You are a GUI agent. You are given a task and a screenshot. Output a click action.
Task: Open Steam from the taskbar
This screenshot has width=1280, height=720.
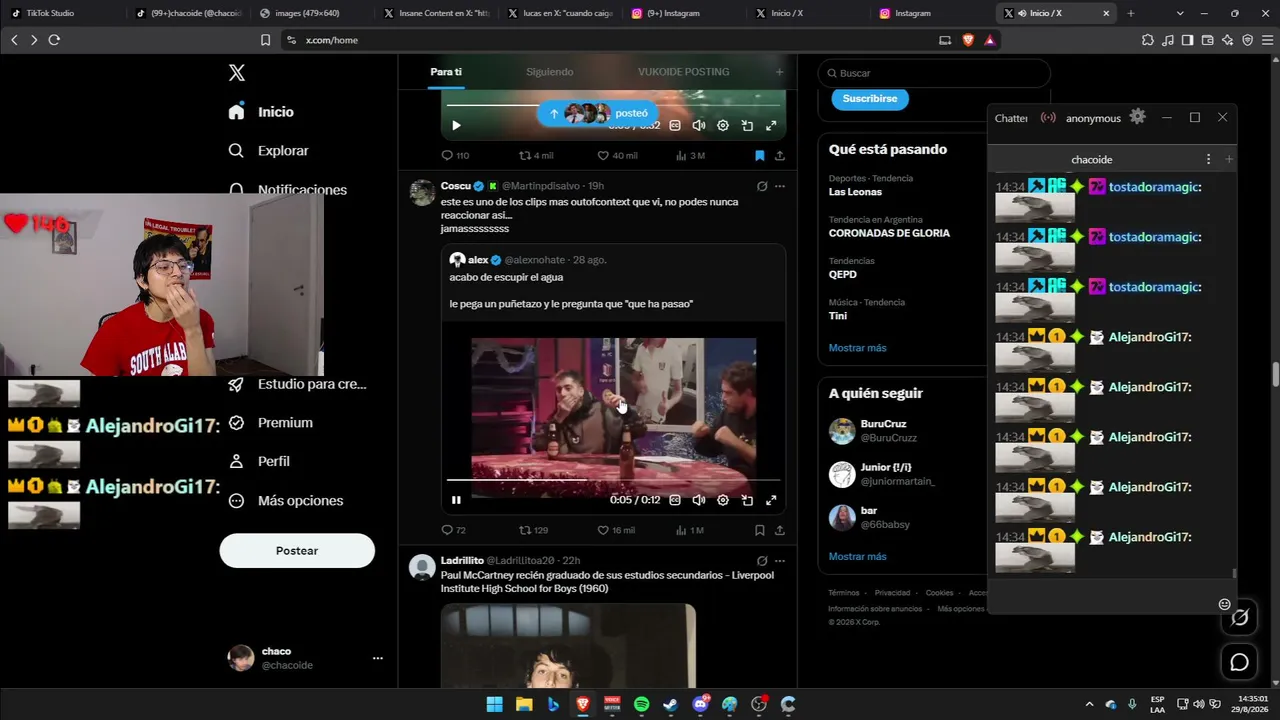click(x=670, y=704)
